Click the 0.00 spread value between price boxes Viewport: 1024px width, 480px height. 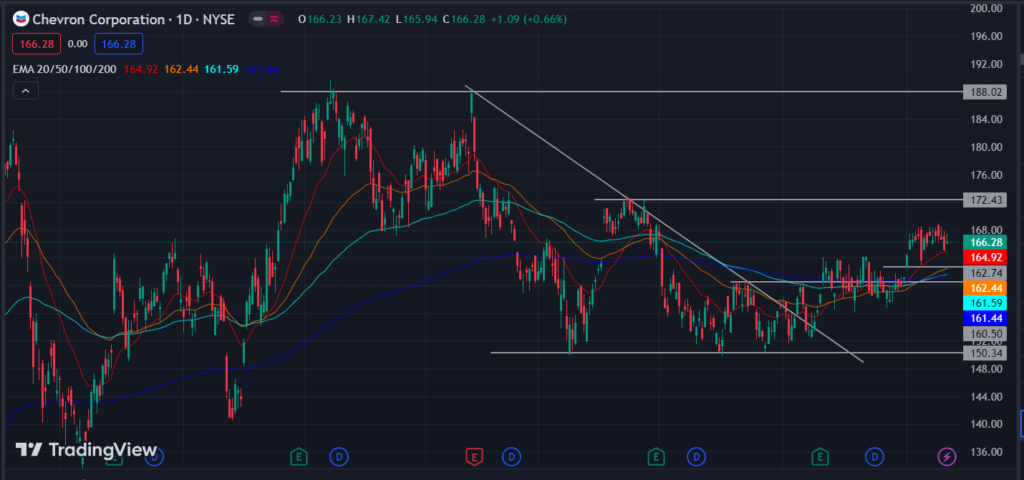tap(77, 44)
